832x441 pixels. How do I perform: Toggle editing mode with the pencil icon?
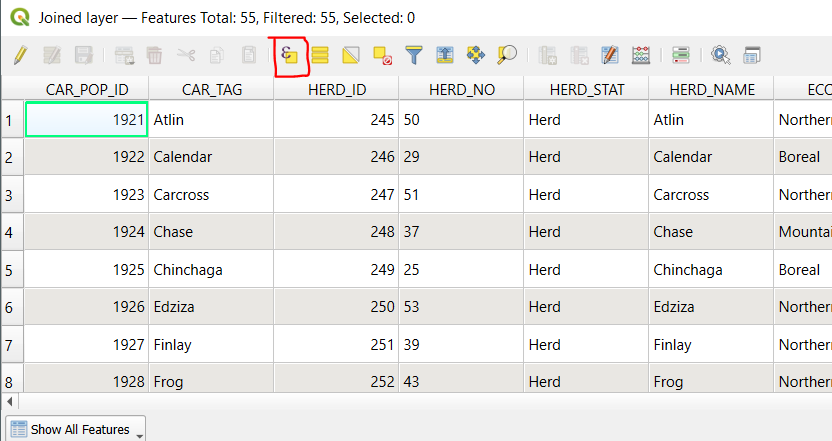click(x=20, y=56)
